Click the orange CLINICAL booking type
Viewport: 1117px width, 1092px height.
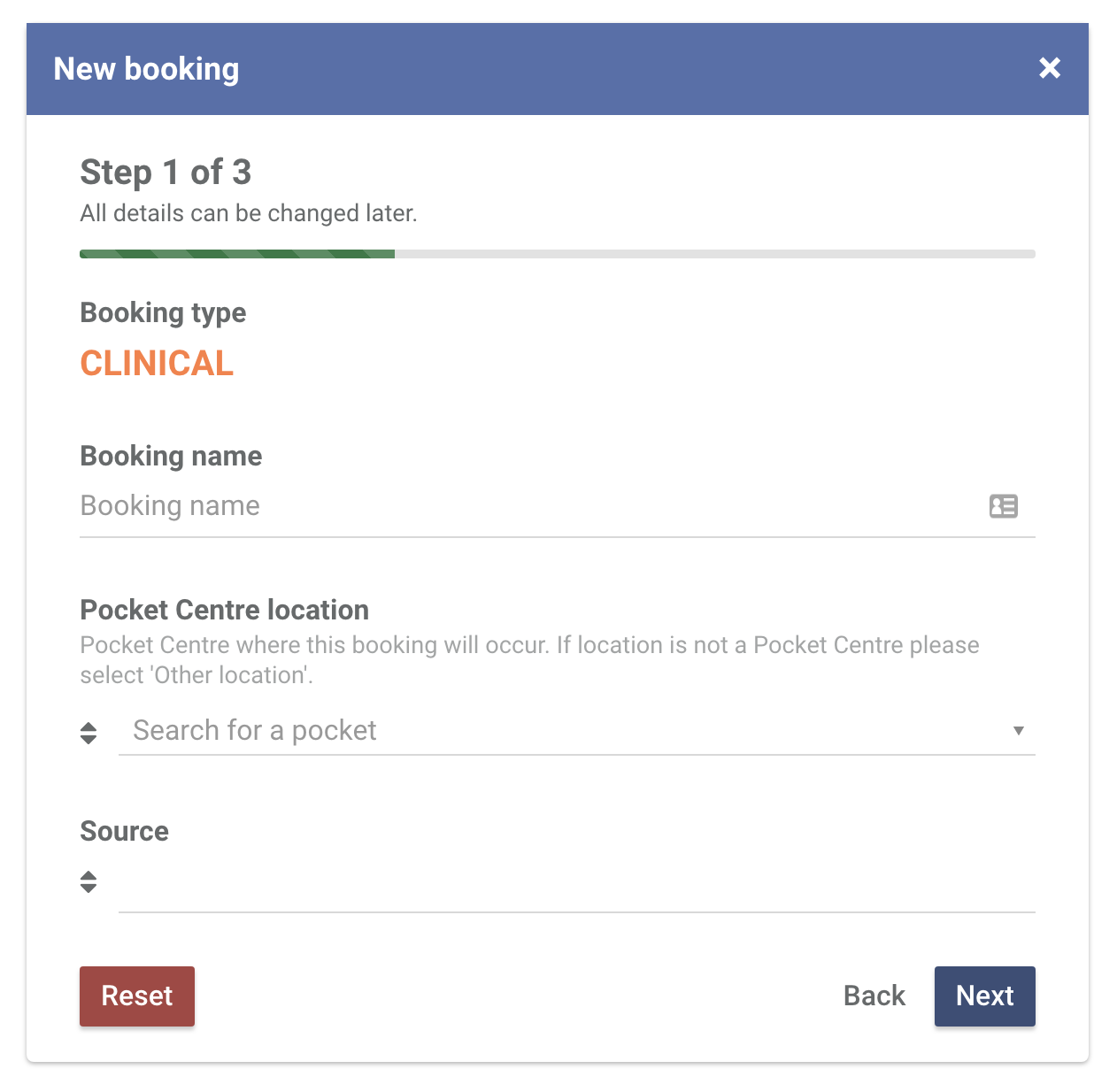tap(157, 364)
